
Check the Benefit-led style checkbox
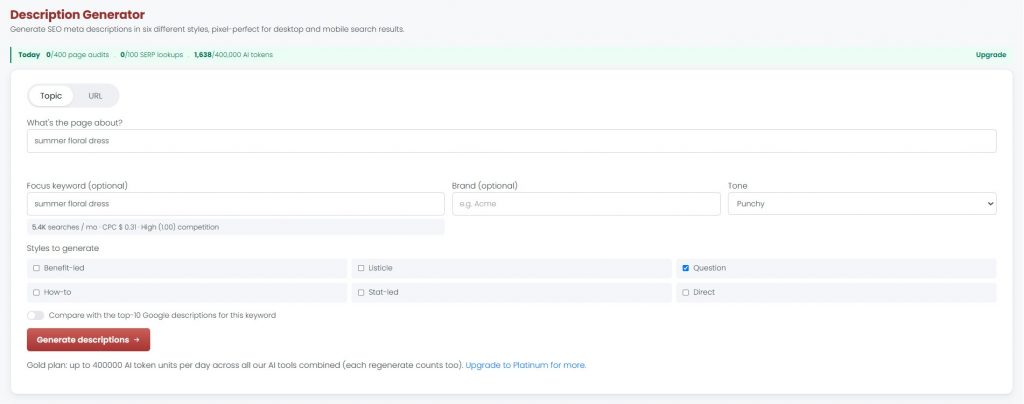37,268
